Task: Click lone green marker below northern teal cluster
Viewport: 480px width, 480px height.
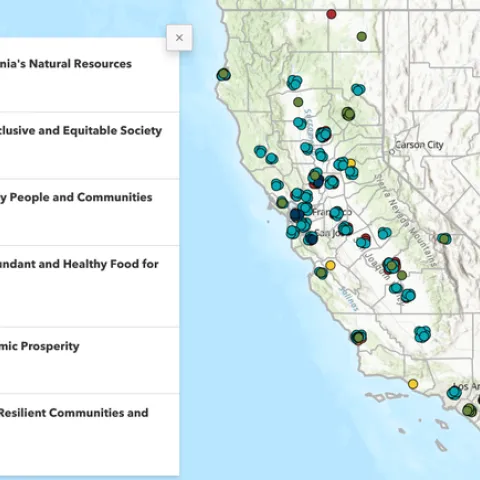Action: (x=298, y=102)
